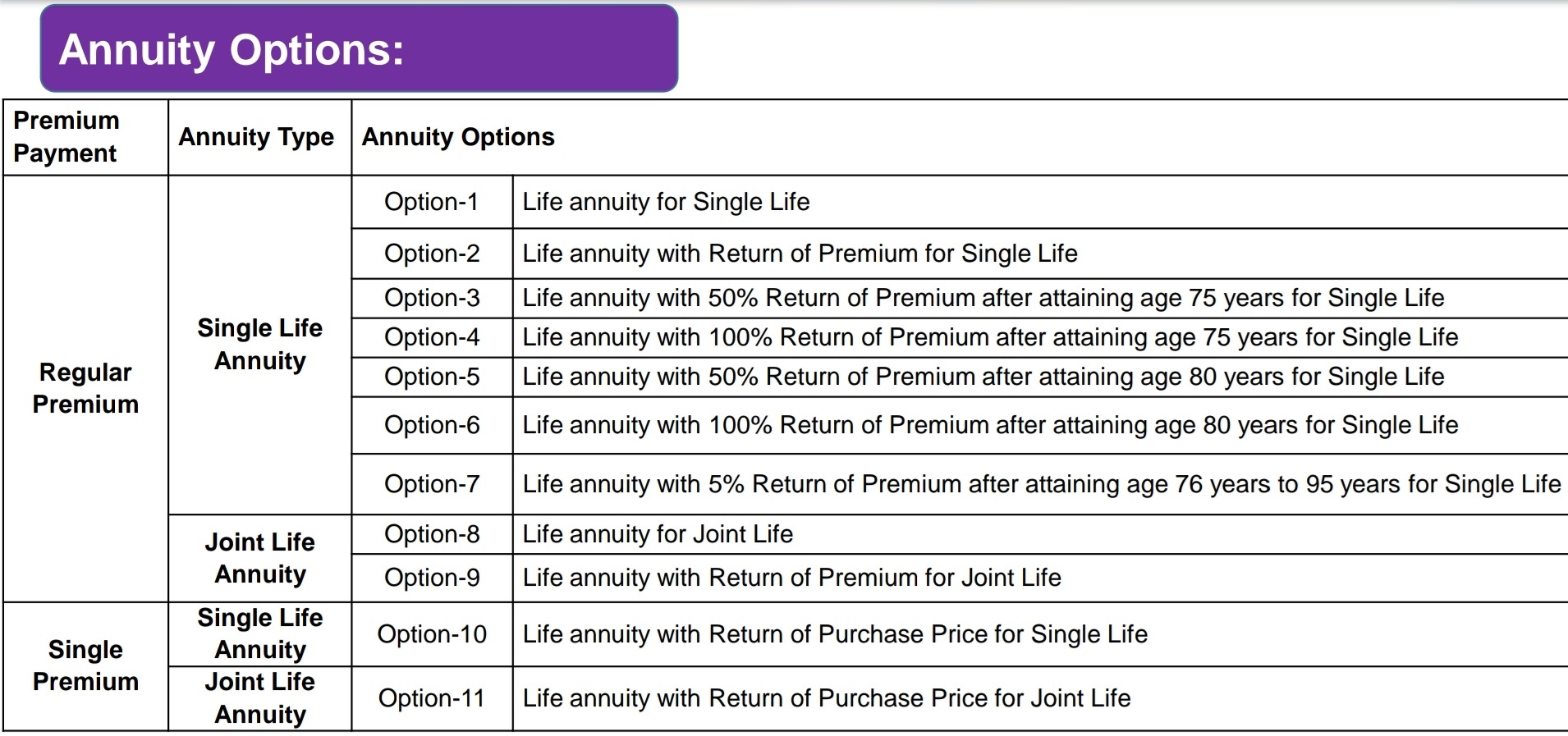
Task: Select the Option-10 cell
Action: tap(432, 634)
